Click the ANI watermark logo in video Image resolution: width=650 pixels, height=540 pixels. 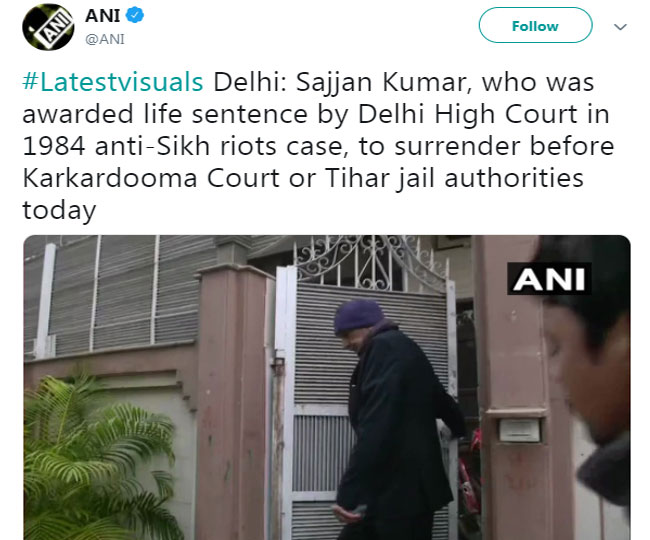[549, 279]
